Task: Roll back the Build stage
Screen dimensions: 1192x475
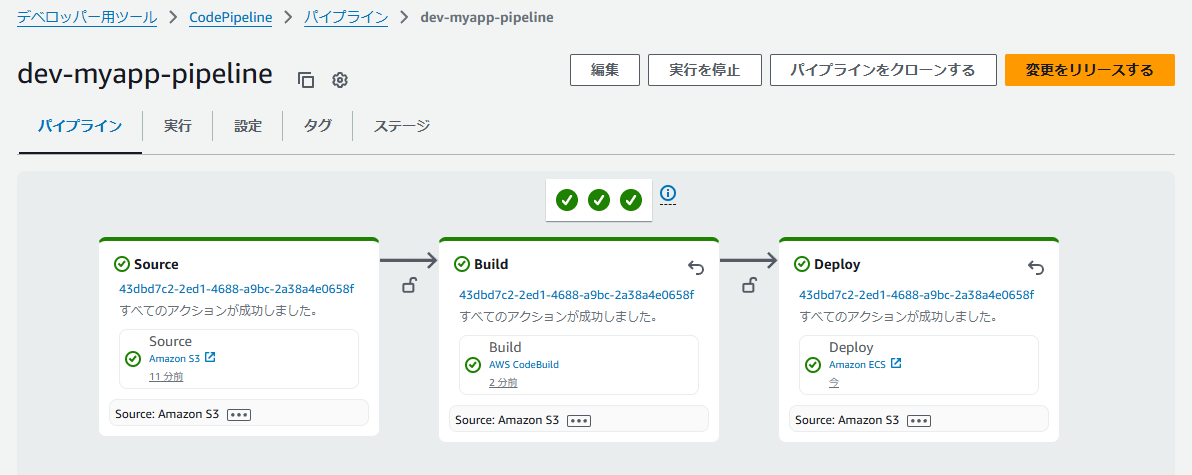Action: pos(696,267)
